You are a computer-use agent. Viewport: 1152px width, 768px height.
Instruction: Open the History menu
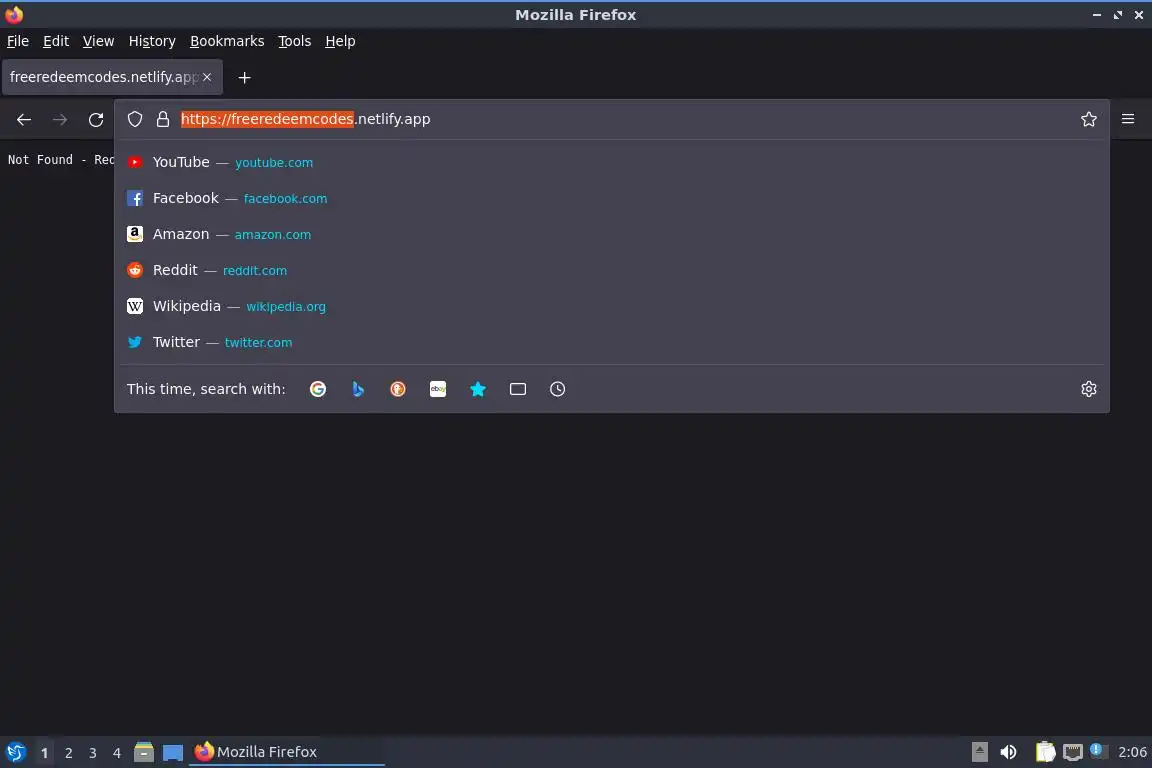(152, 41)
